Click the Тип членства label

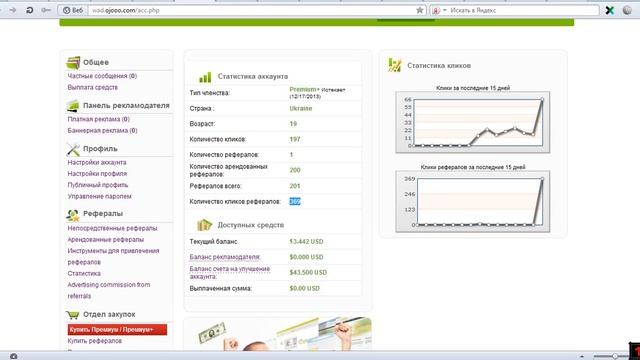click(210, 93)
